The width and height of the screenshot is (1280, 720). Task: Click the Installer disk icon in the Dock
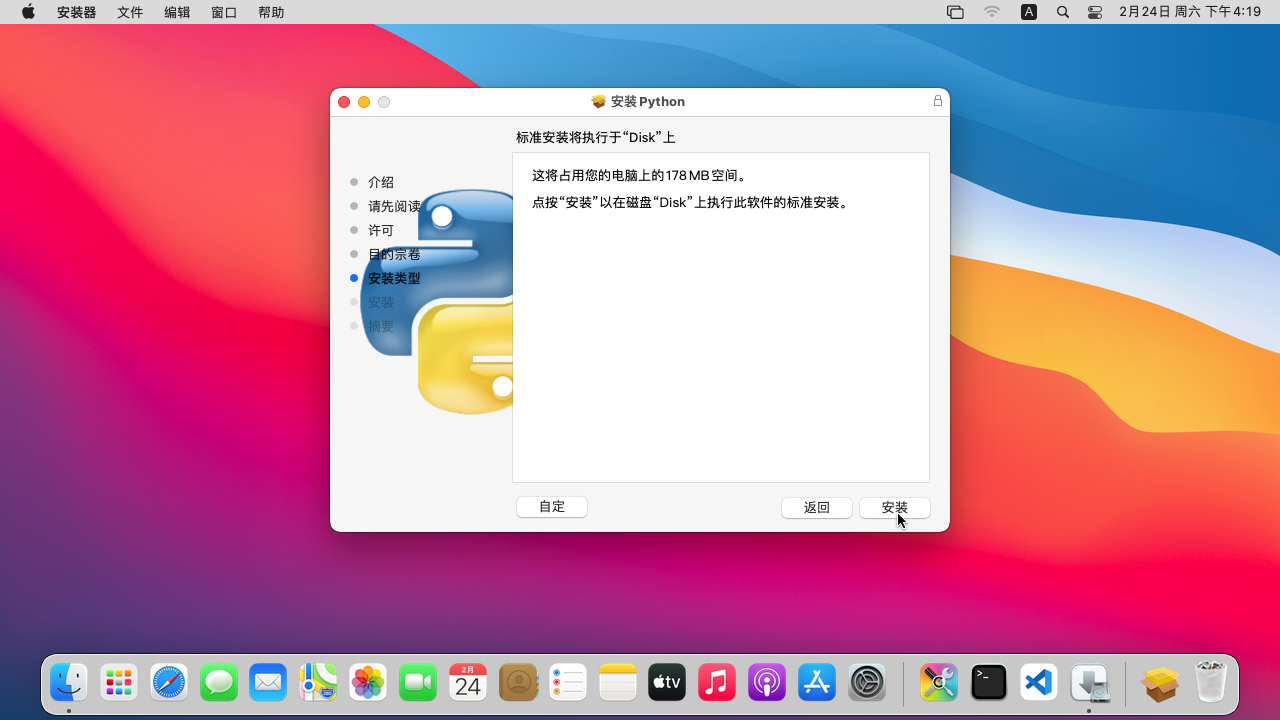(x=1089, y=683)
